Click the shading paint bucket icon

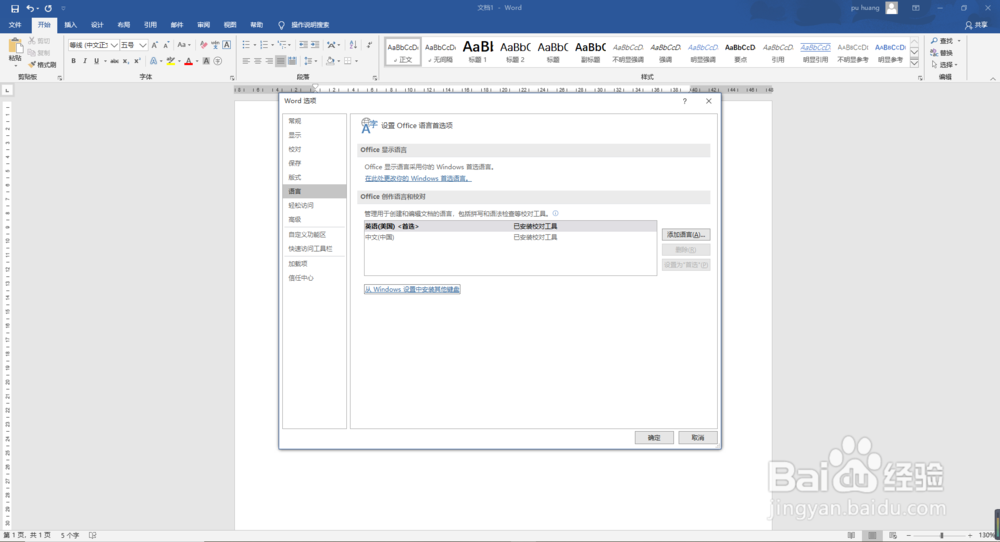(x=330, y=61)
